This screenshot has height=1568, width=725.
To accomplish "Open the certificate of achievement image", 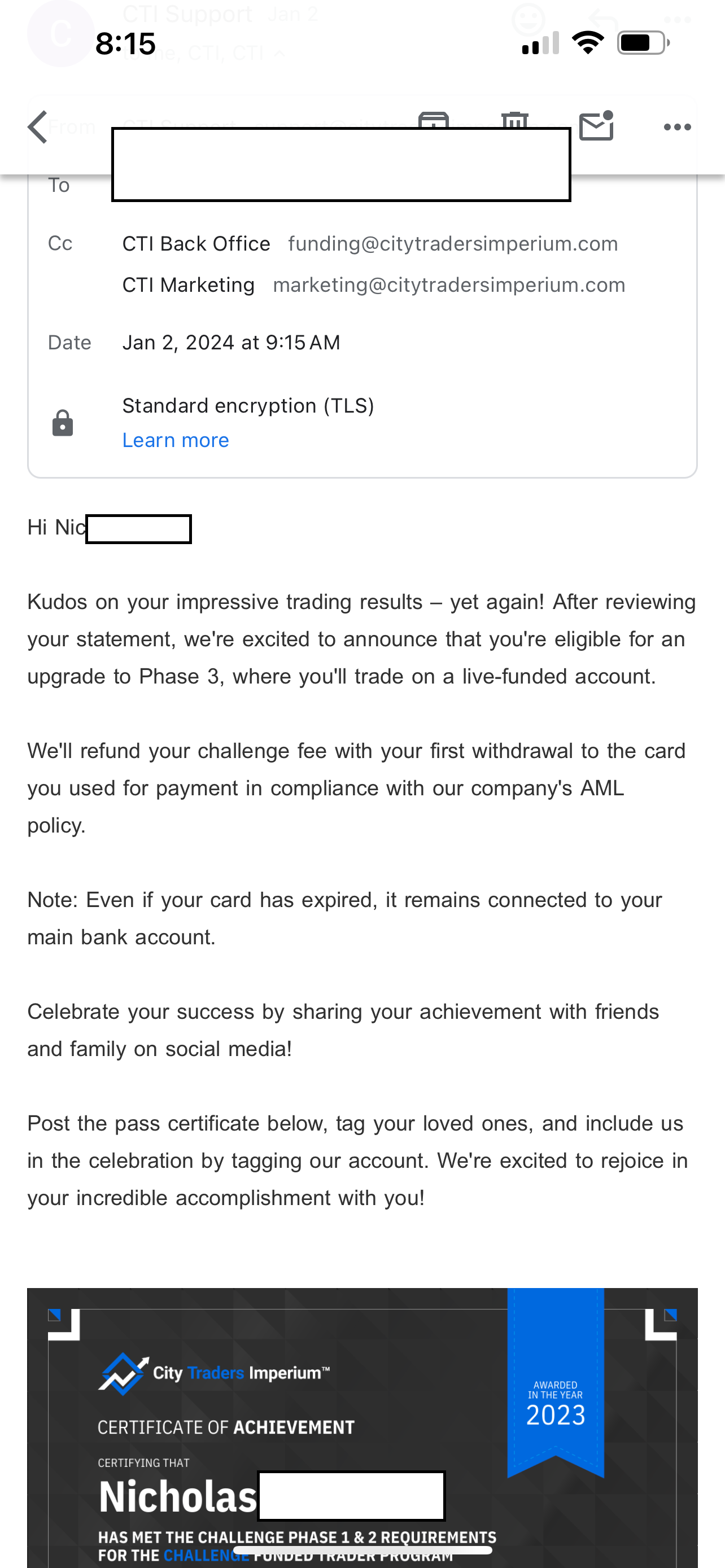I will 362,1427.
